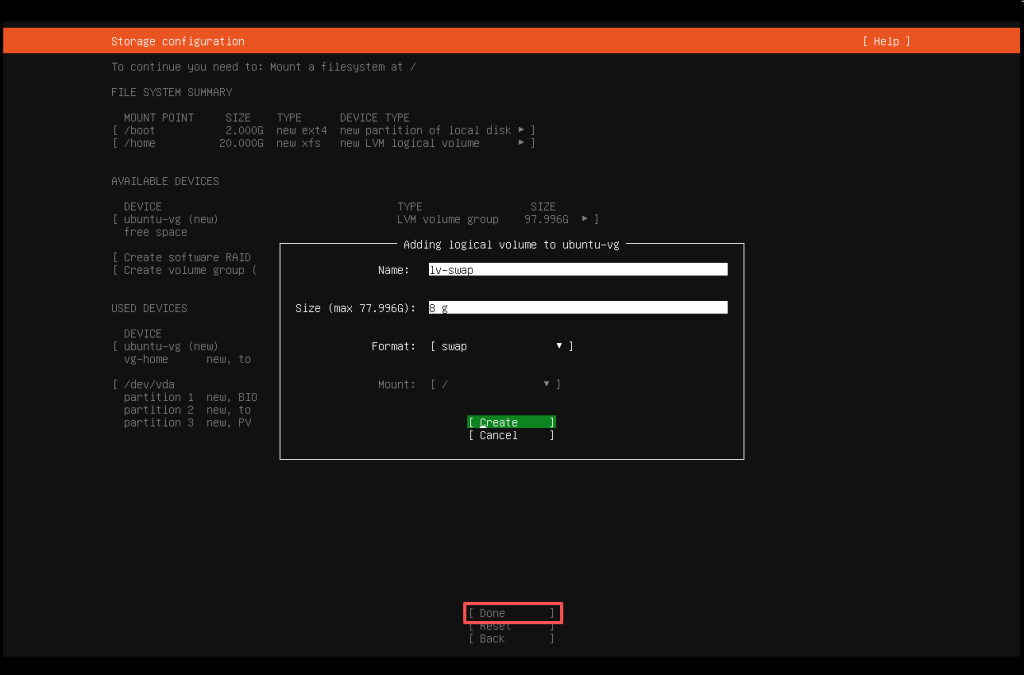Select Done at the bottom

[x=512, y=613]
